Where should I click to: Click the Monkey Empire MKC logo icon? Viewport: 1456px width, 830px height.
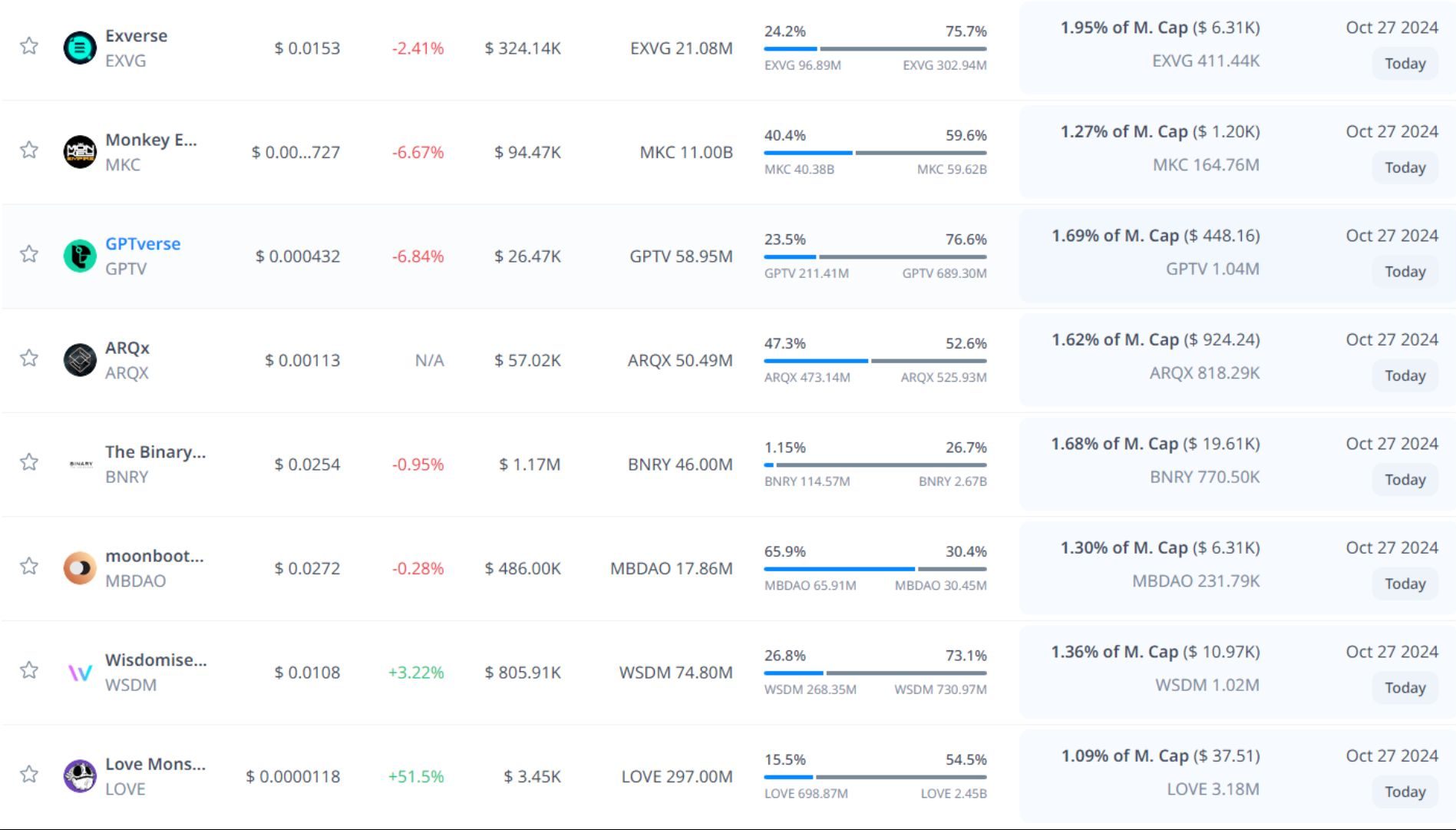[80, 152]
